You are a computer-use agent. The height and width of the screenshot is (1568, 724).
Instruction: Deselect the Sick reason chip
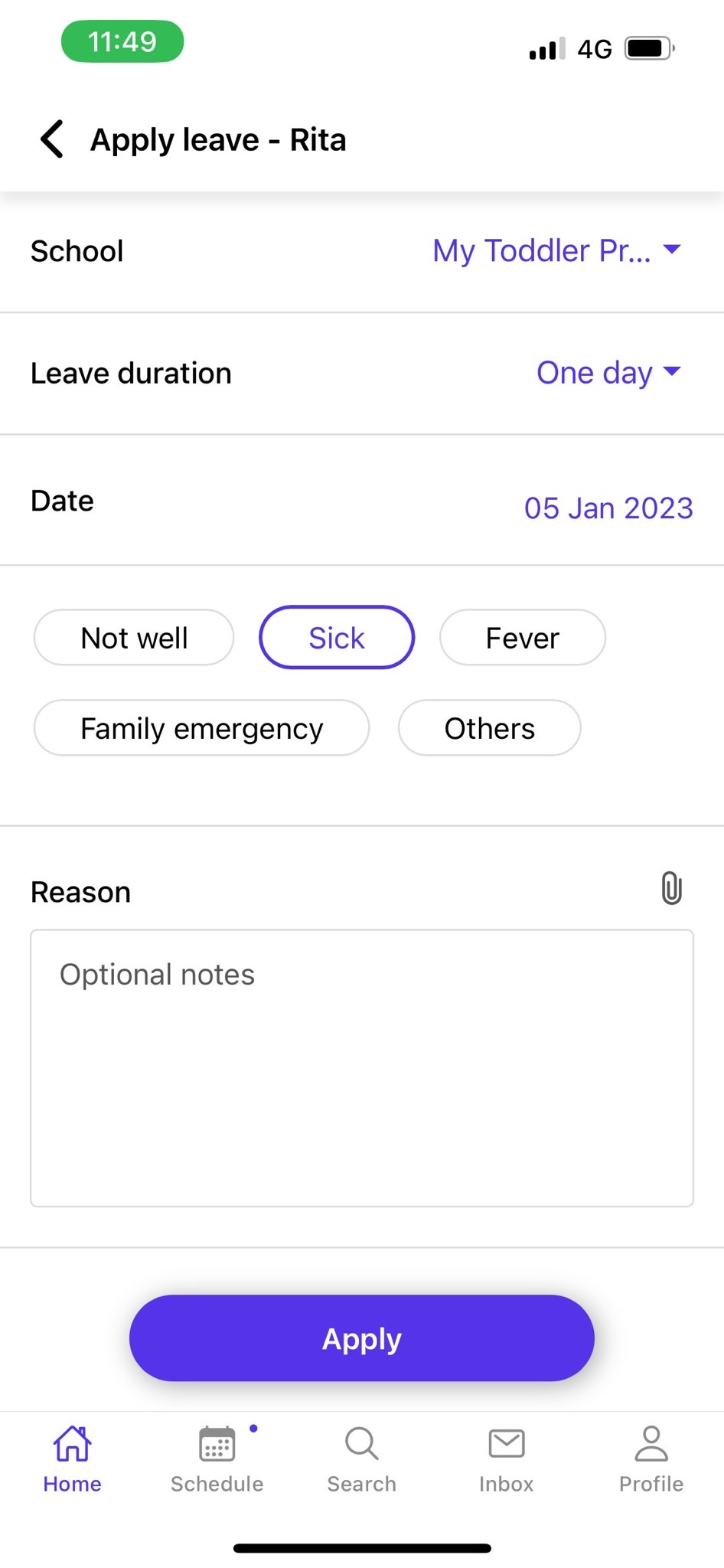pyautogui.click(x=337, y=637)
